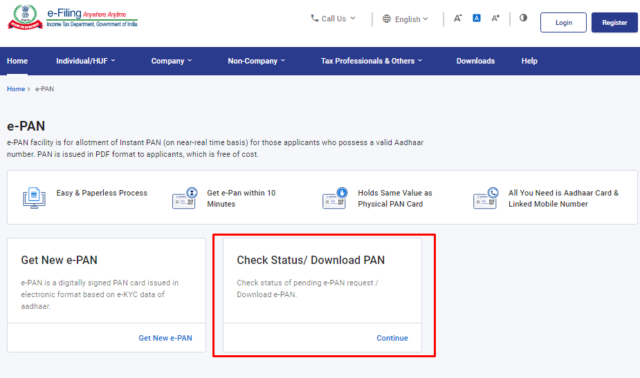Viewport: 640px width, 378px height.
Task: Expand the Individual/HUF menu
Action: click(86, 61)
